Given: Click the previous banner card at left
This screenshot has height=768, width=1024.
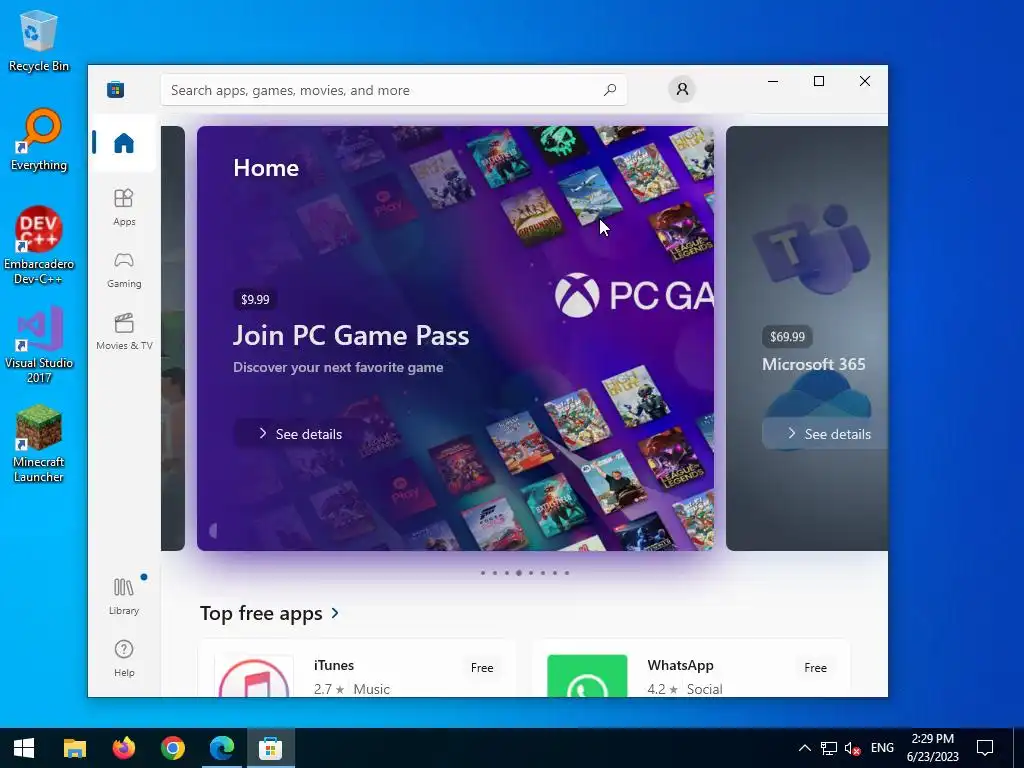Looking at the screenshot, I should click(x=173, y=338).
